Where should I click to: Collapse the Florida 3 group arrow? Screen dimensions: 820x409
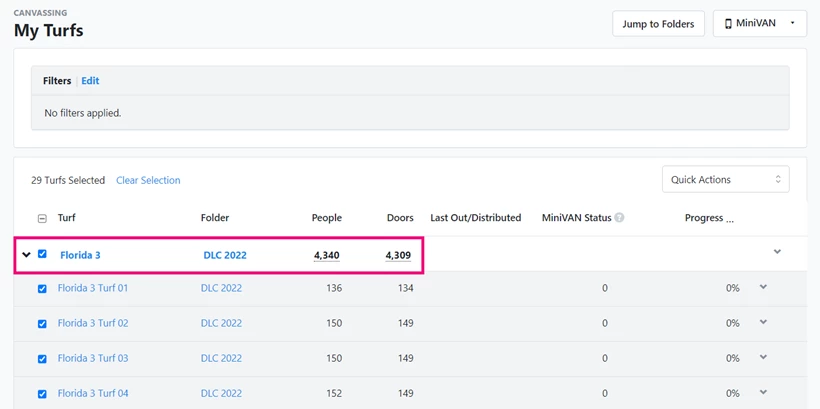(x=26, y=255)
